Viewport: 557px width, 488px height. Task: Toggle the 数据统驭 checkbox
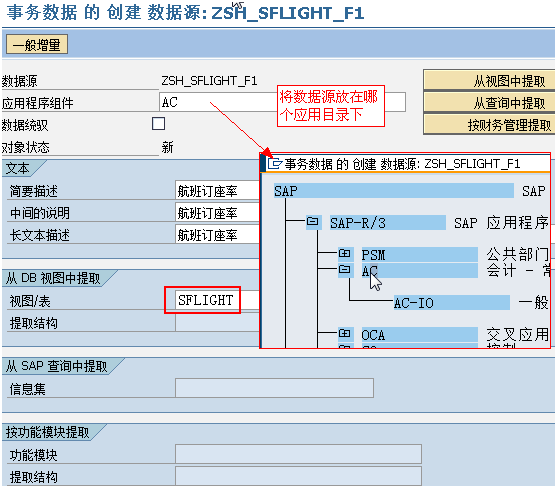pyautogui.click(x=158, y=124)
